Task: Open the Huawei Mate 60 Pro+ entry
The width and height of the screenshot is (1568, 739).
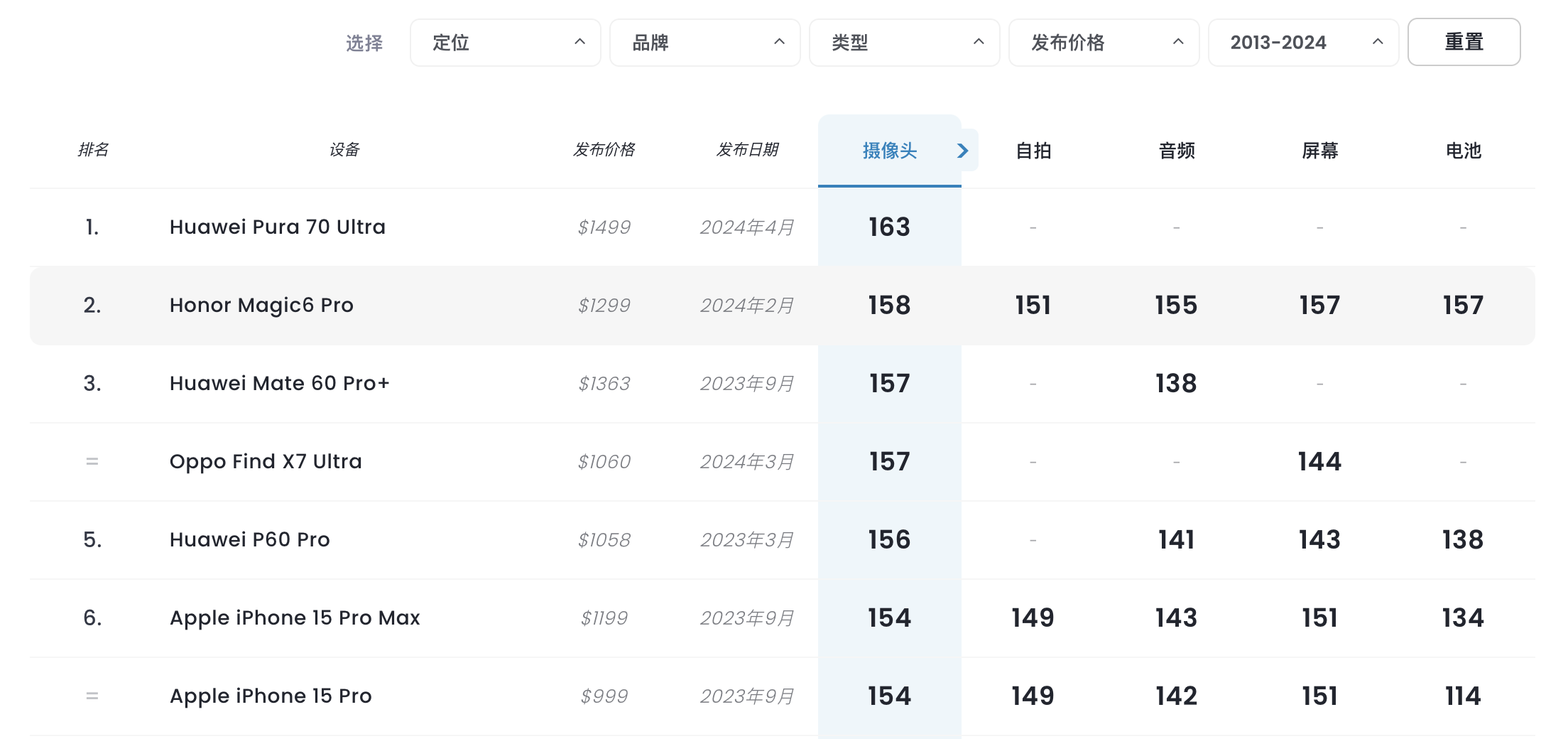Action: (x=279, y=383)
